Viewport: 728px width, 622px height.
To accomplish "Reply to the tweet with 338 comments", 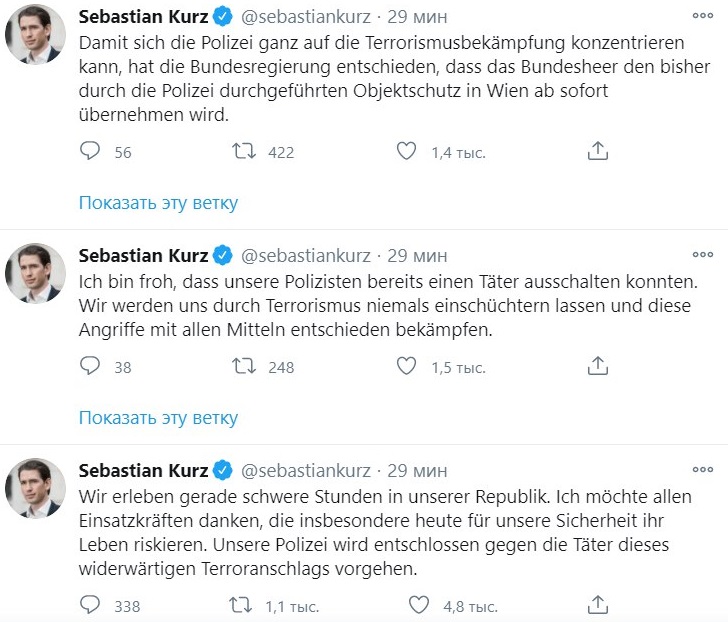I will [90, 606].
